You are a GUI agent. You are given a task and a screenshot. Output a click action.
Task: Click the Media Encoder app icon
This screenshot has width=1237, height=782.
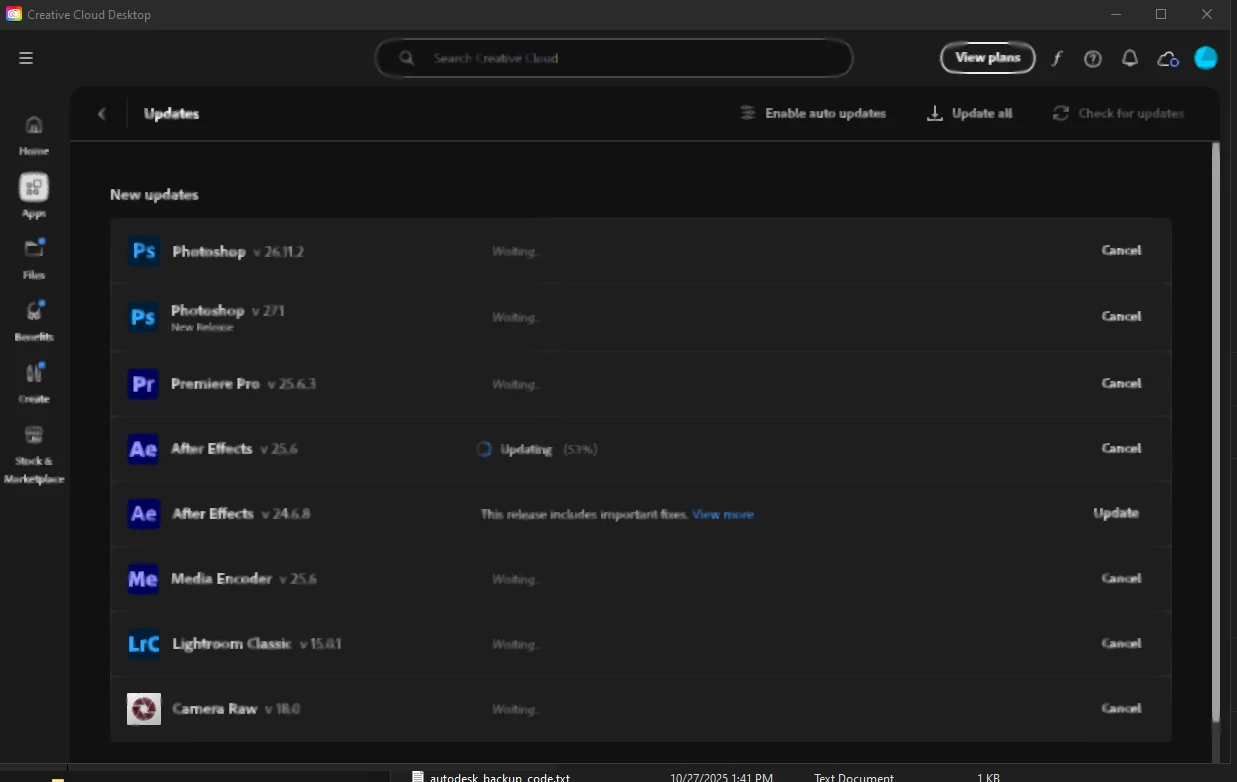pyautogui.click(x=144, y=579)
